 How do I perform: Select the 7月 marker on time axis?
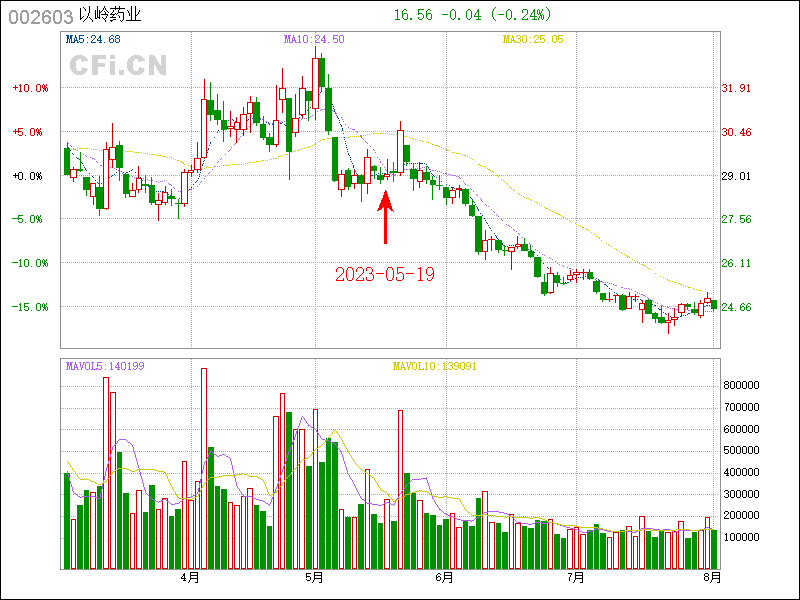point(575,578)
